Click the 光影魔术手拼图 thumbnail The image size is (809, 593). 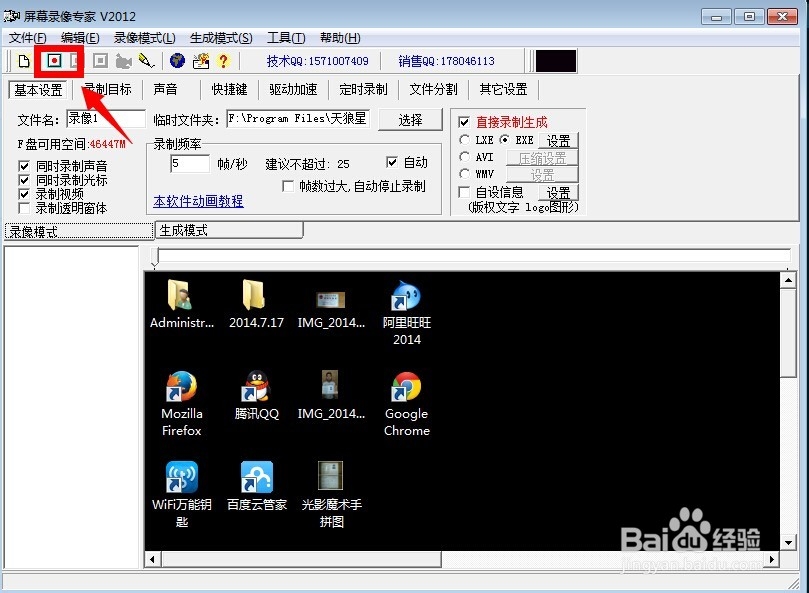pyautogui.click(x=331, y=475)
